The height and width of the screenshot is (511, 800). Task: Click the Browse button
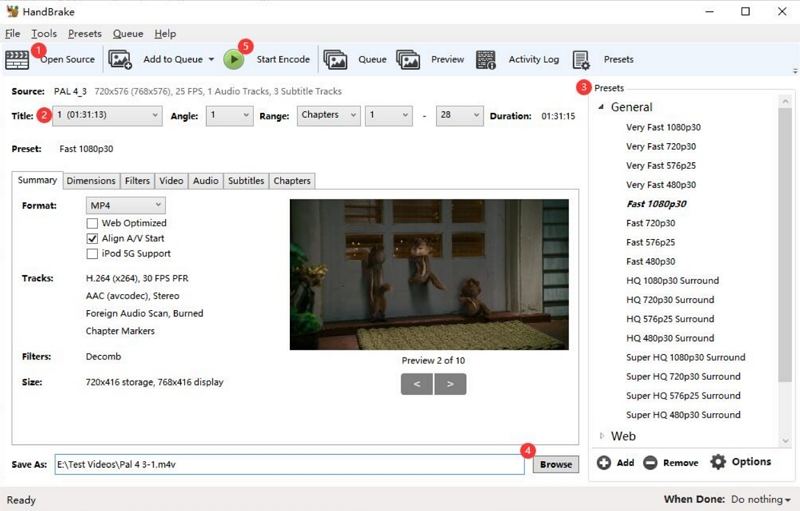pyautogui.click(x=555, y=464)
